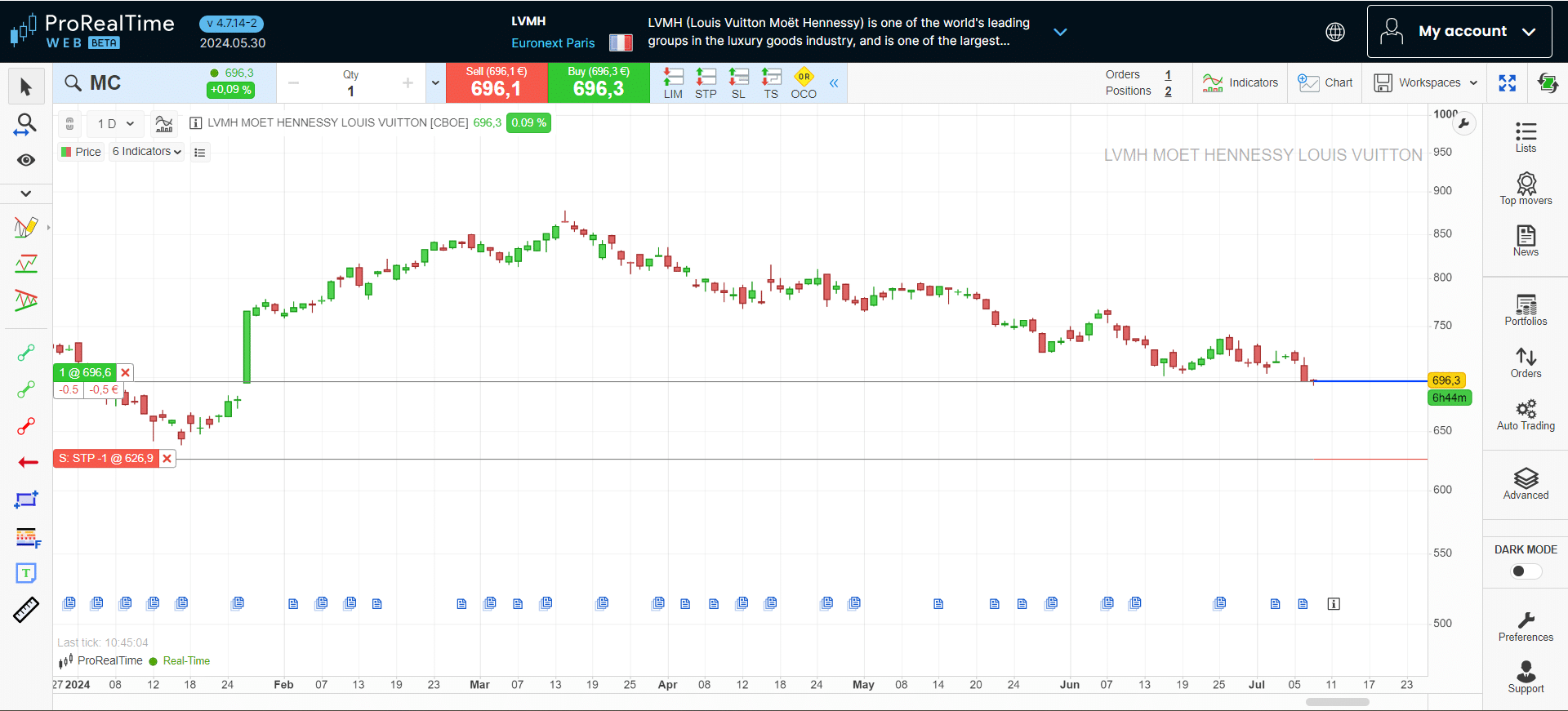The image size is (1568, 711).
Task: Choose the red-green channel drawing tool
Action: coord(26,300)
